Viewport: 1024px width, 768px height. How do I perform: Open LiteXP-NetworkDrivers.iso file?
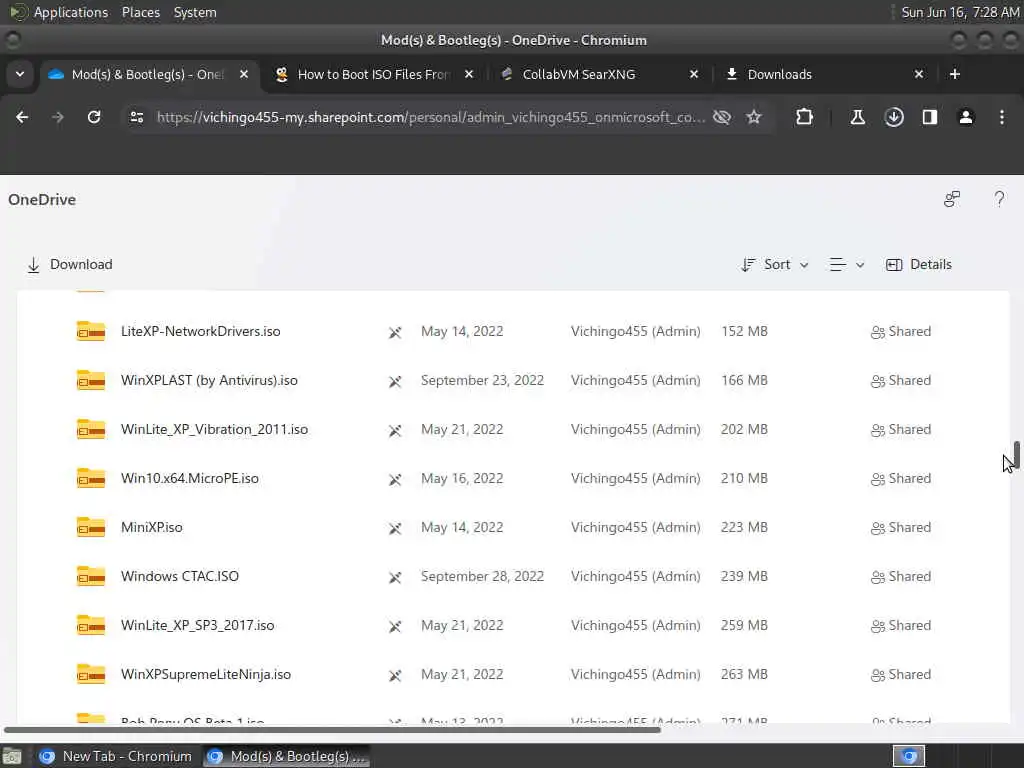(200, 331)
